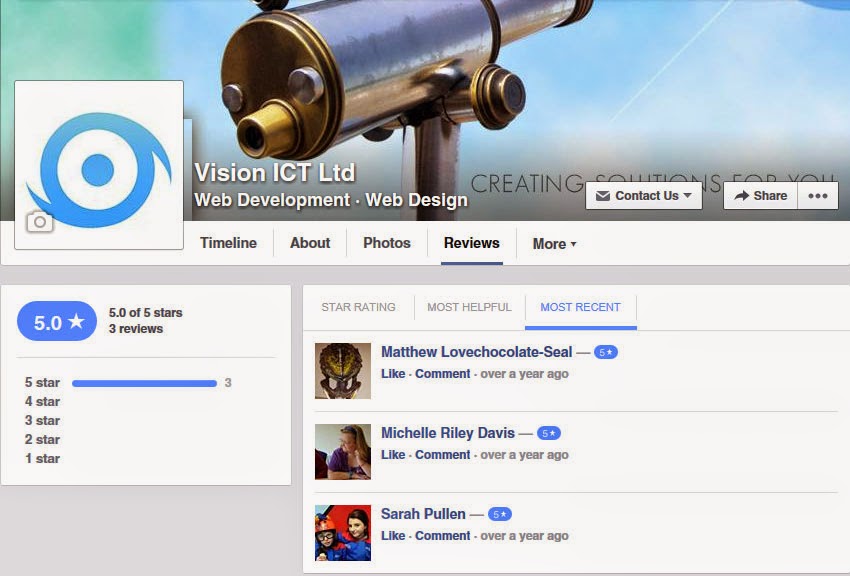Click the '2 star' row label
The width and height of the screenshot is (850, 576).
click(42, 439)
